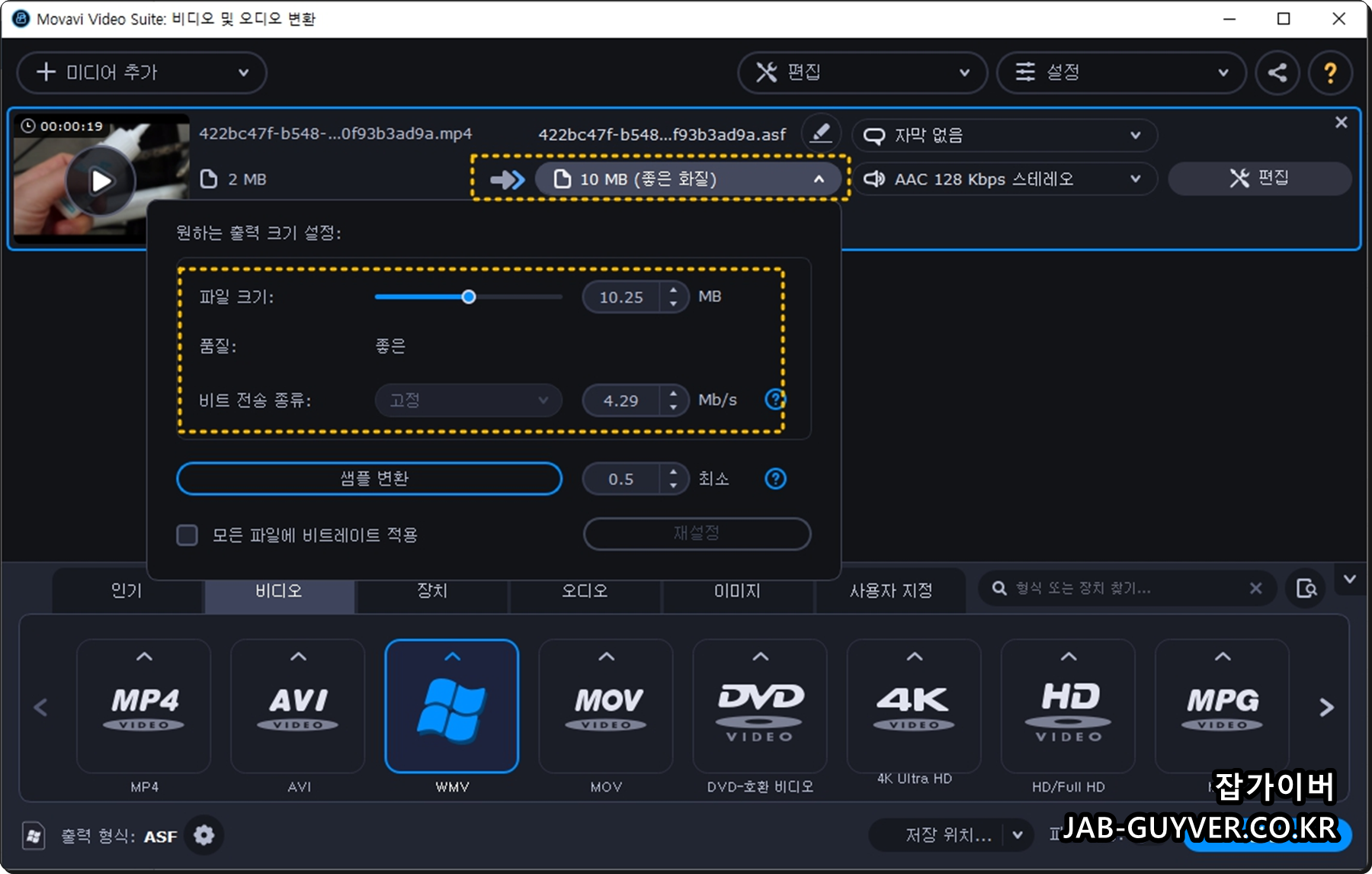
Task: Open output format settings gear icon
Action: pyautogui.click(x=204, y=836)
